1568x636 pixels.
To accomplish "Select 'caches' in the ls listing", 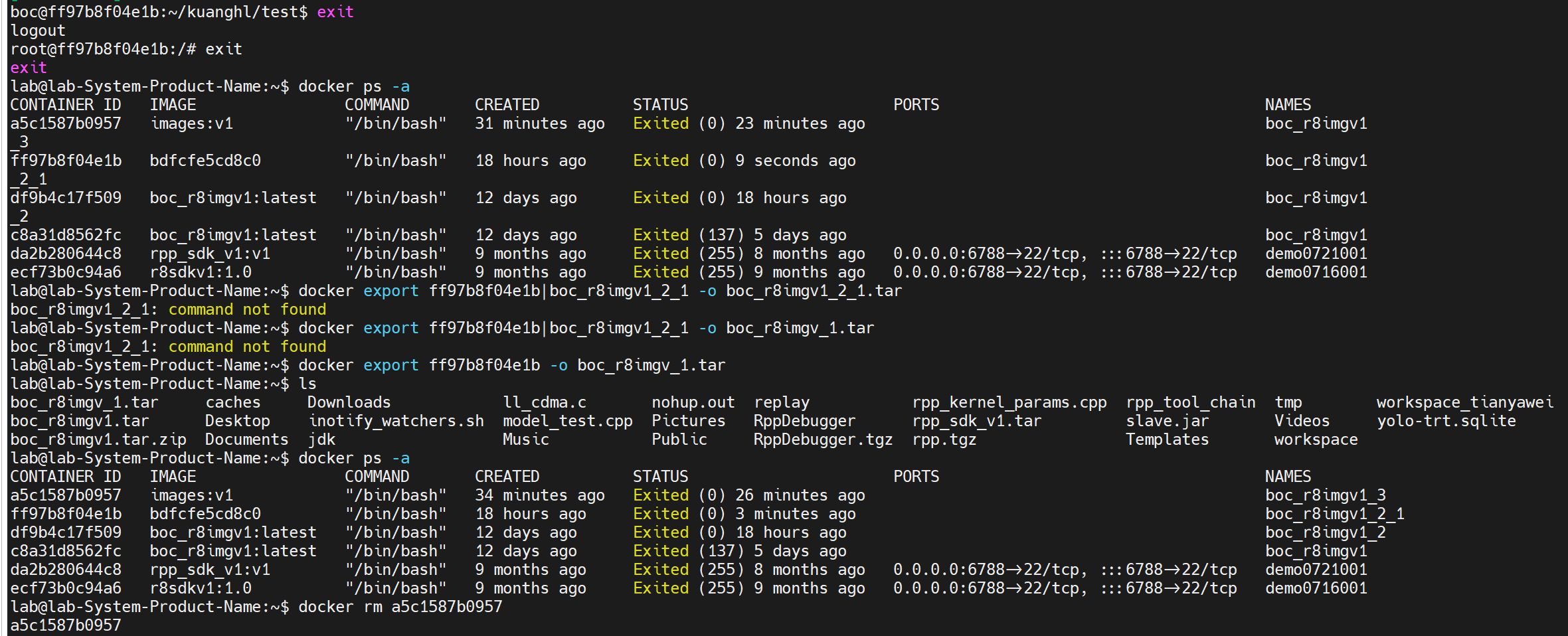I will pyautogui.click(x=233, y=402).
